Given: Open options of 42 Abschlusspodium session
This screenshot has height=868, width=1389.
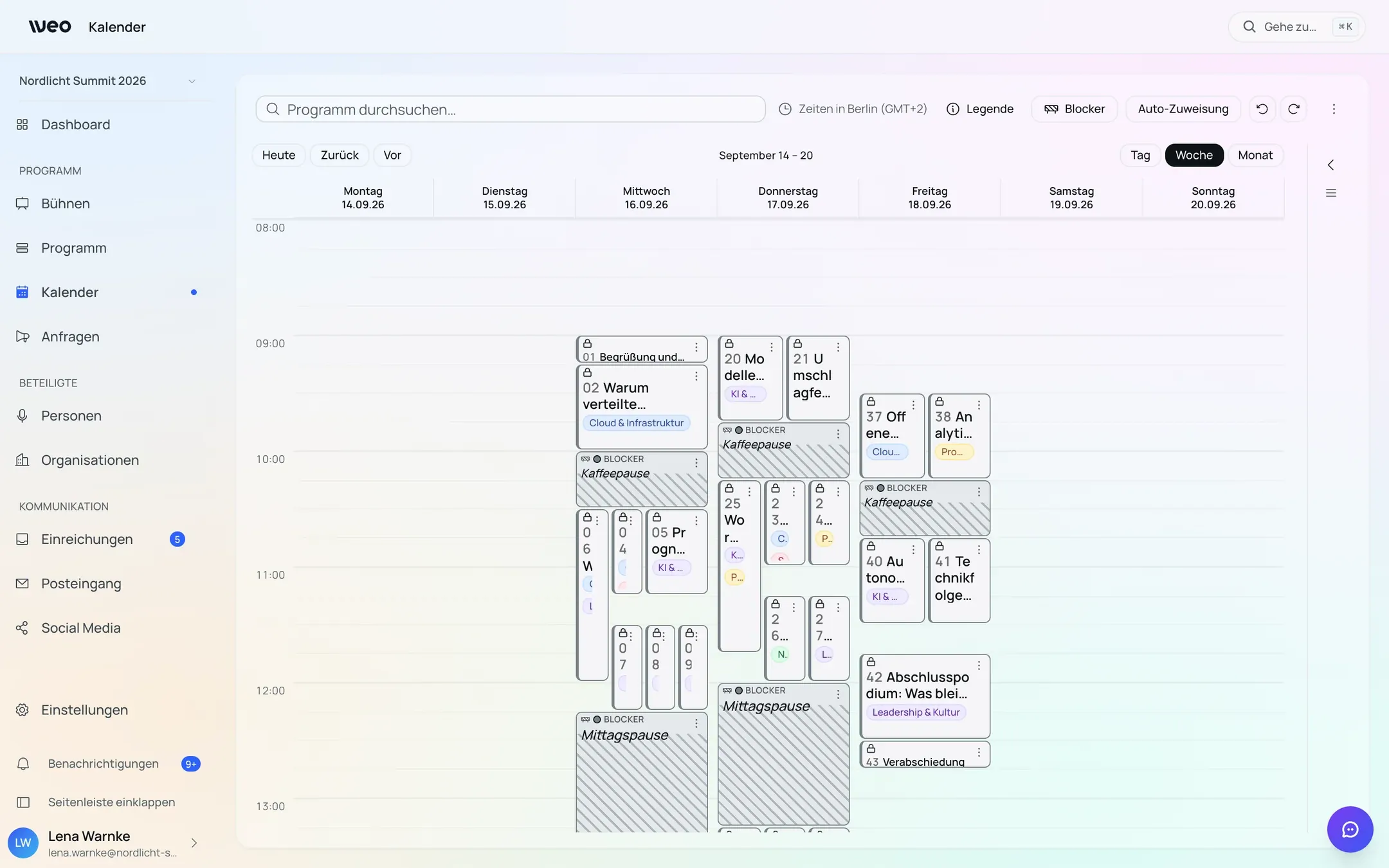Looking at the screenshot, I should click(979, 665).
